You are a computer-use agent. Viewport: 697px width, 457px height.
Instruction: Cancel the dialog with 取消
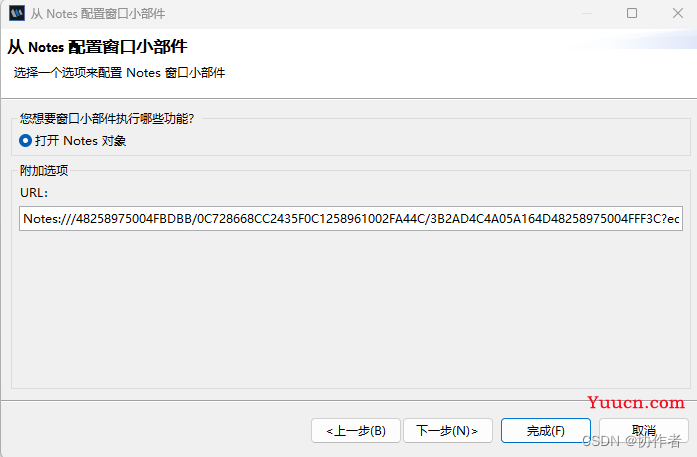tap(644, 431)
